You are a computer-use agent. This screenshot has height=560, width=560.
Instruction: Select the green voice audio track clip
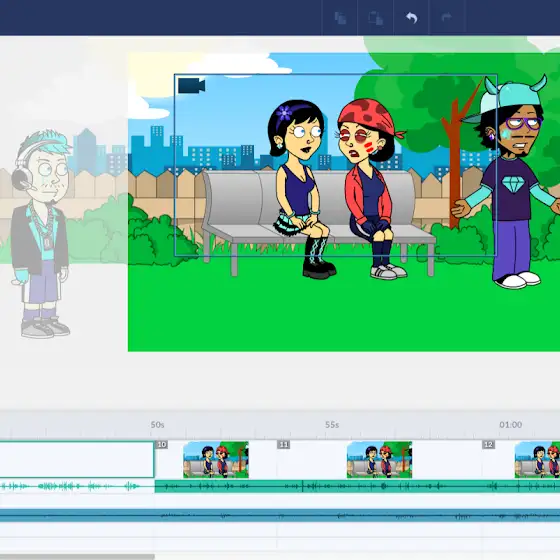pyautogui.click(x=357, y=486)
